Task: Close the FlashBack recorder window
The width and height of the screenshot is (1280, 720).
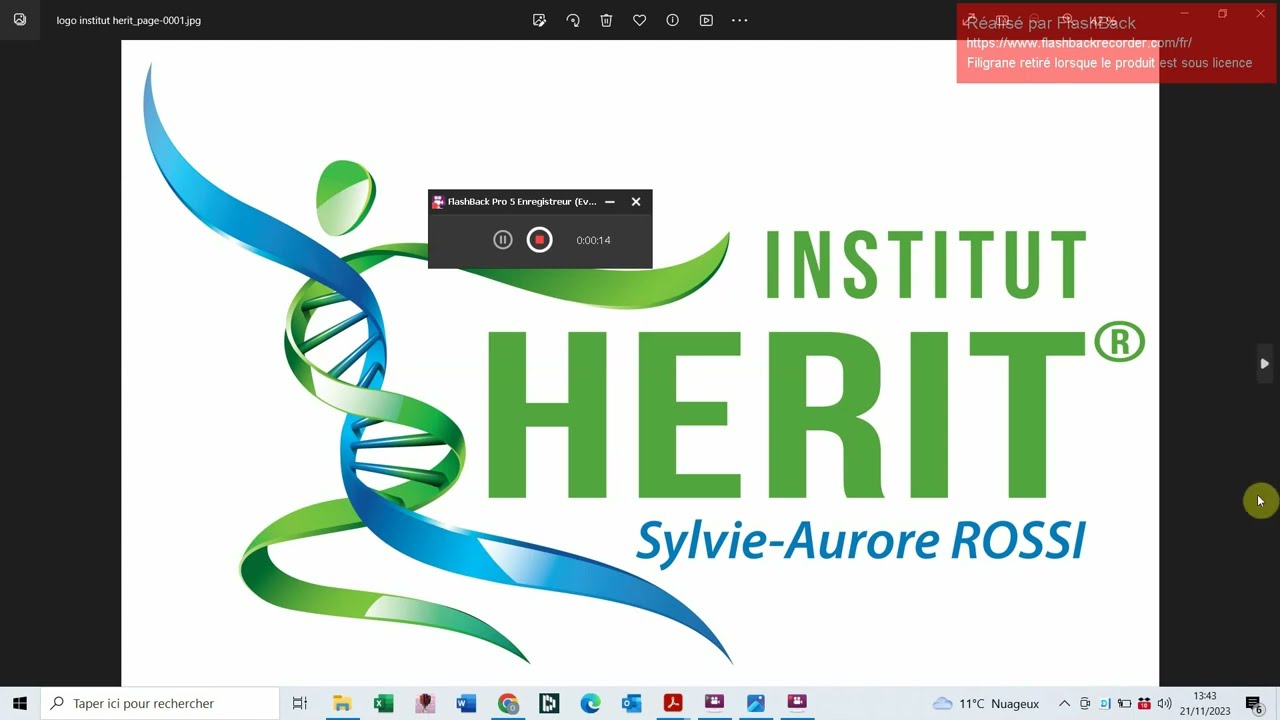Action: [x=636, y=201]
